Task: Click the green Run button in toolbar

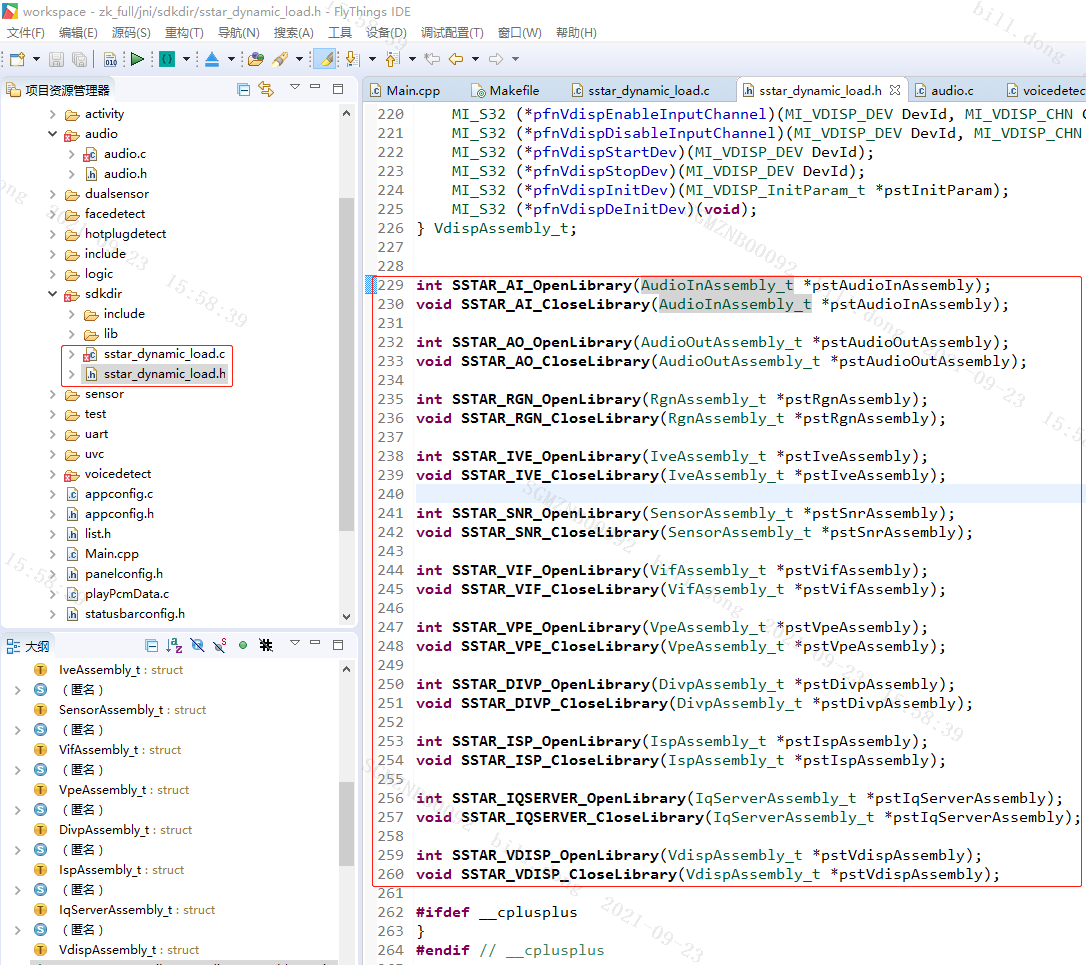Action: point(137,59)
